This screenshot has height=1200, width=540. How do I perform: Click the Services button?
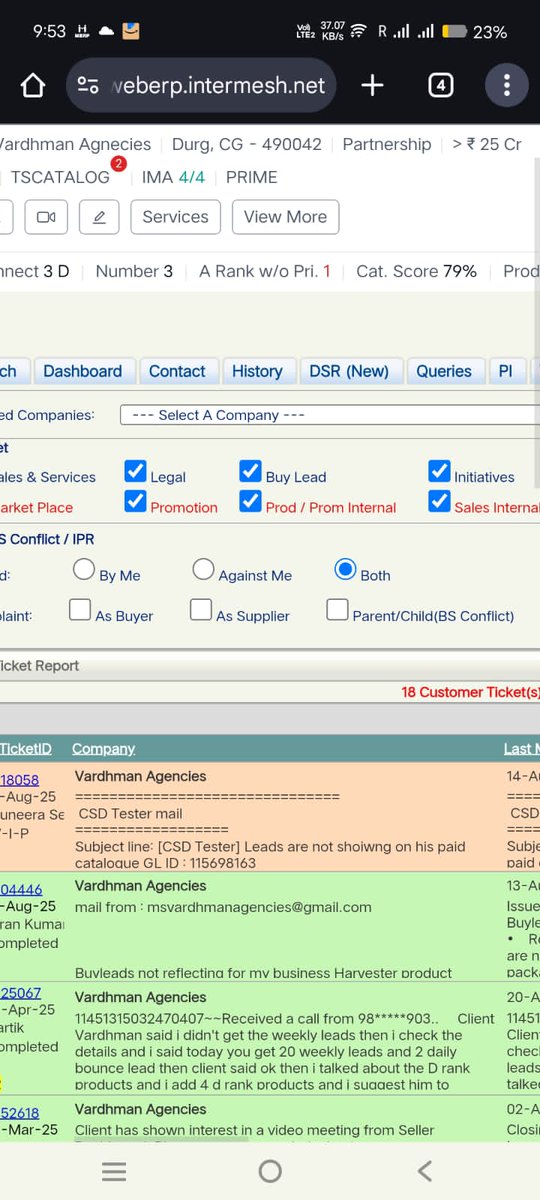pos(175,217)
